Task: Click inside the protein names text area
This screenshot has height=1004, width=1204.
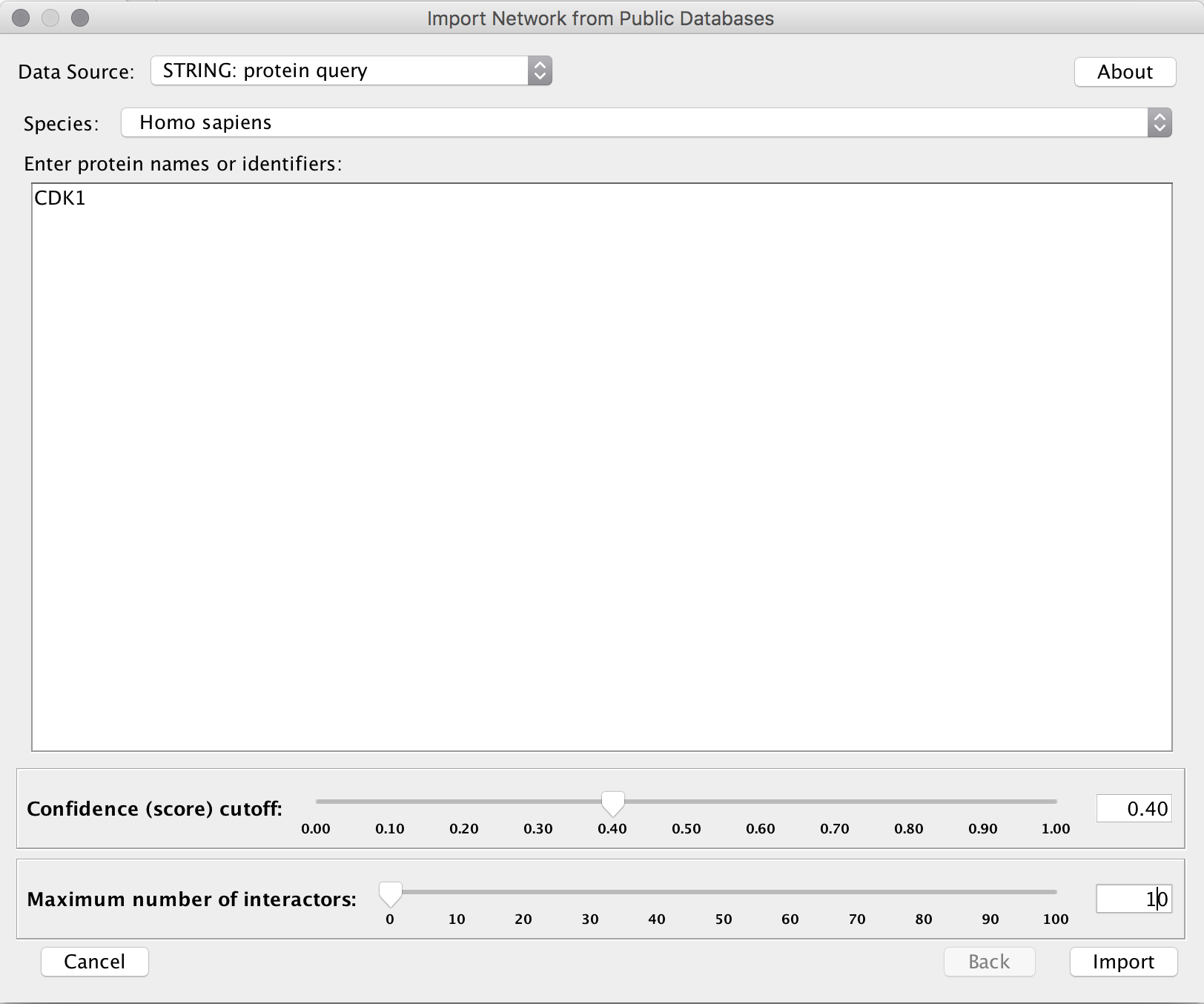Action: (x=601, y=467)
